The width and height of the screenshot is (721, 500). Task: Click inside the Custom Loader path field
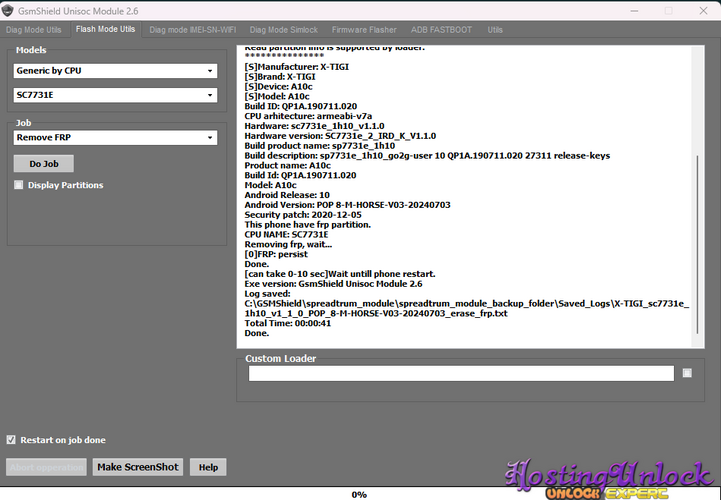click(x=461, y=373)
